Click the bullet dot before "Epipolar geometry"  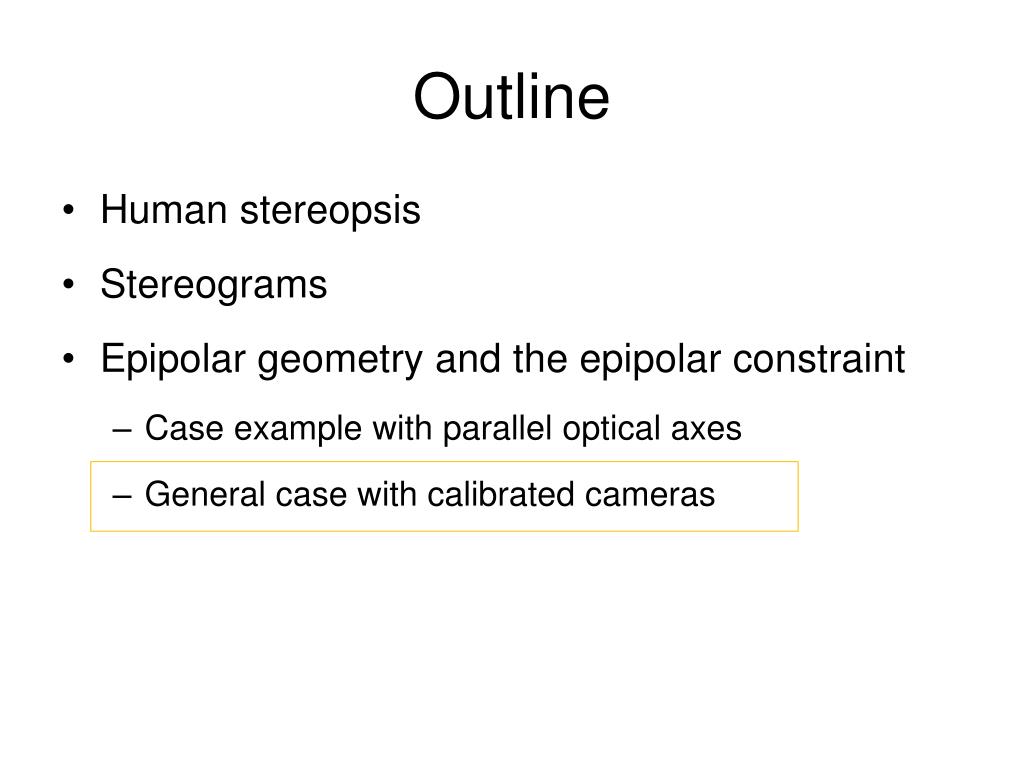click(x=69, y=359)
